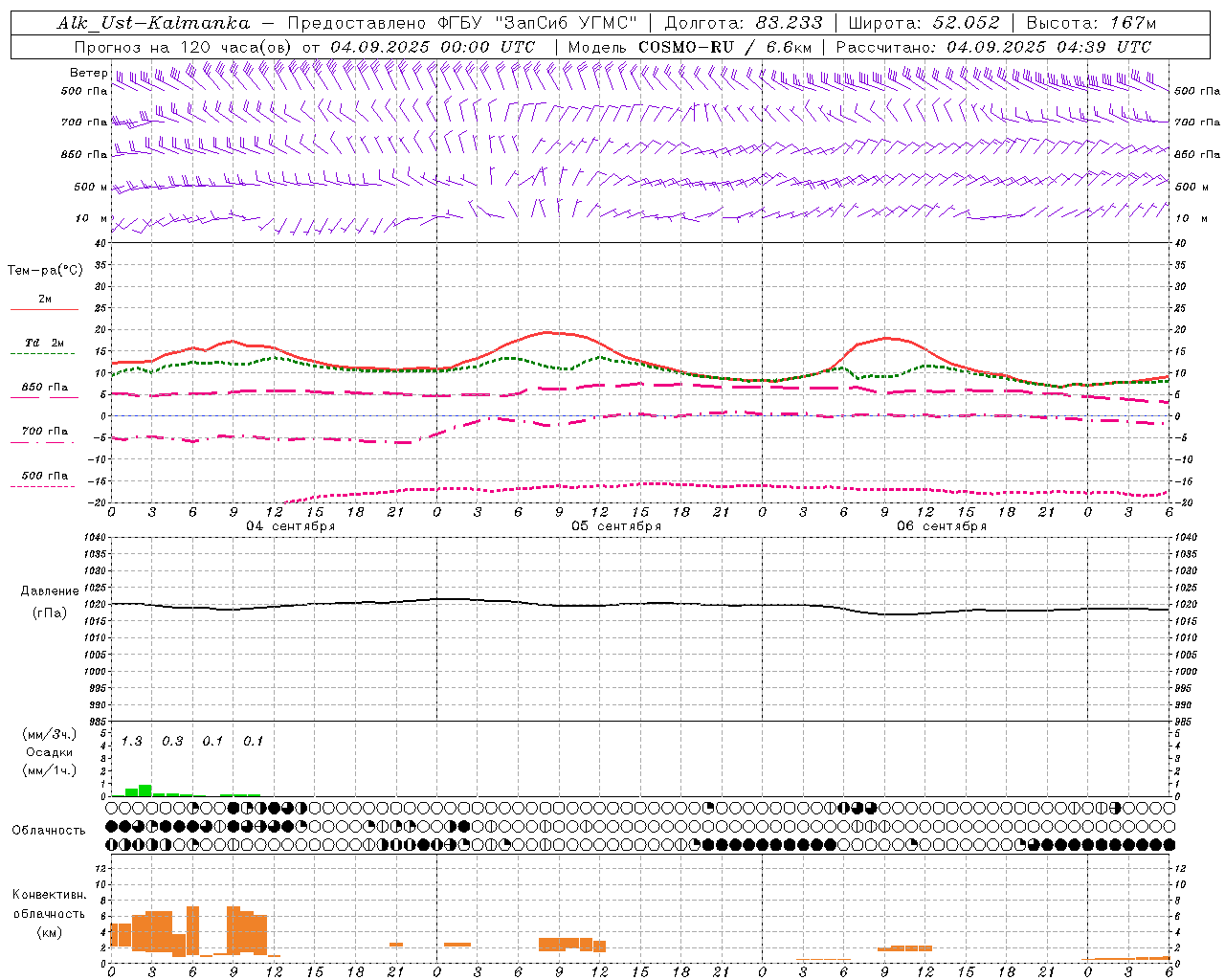Image resolution: width=1225 pixels, height=980 pixels.
Task: Click the 05 сентября date label
Action: tap(616, 526)
